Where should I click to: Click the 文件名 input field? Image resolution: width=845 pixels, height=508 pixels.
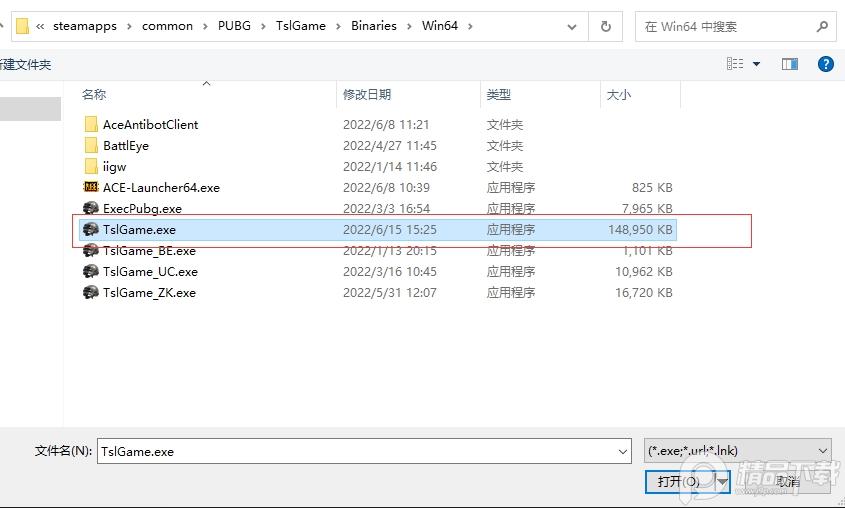364,451
